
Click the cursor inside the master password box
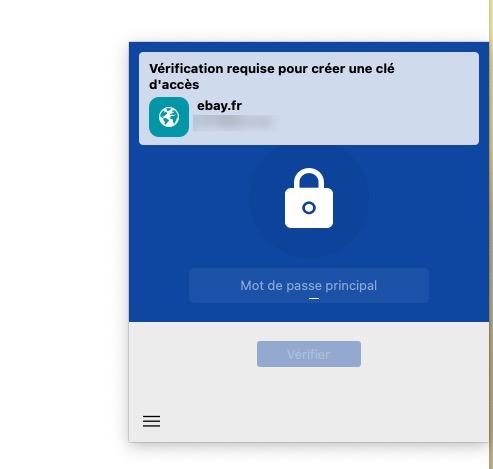[314, 298]
